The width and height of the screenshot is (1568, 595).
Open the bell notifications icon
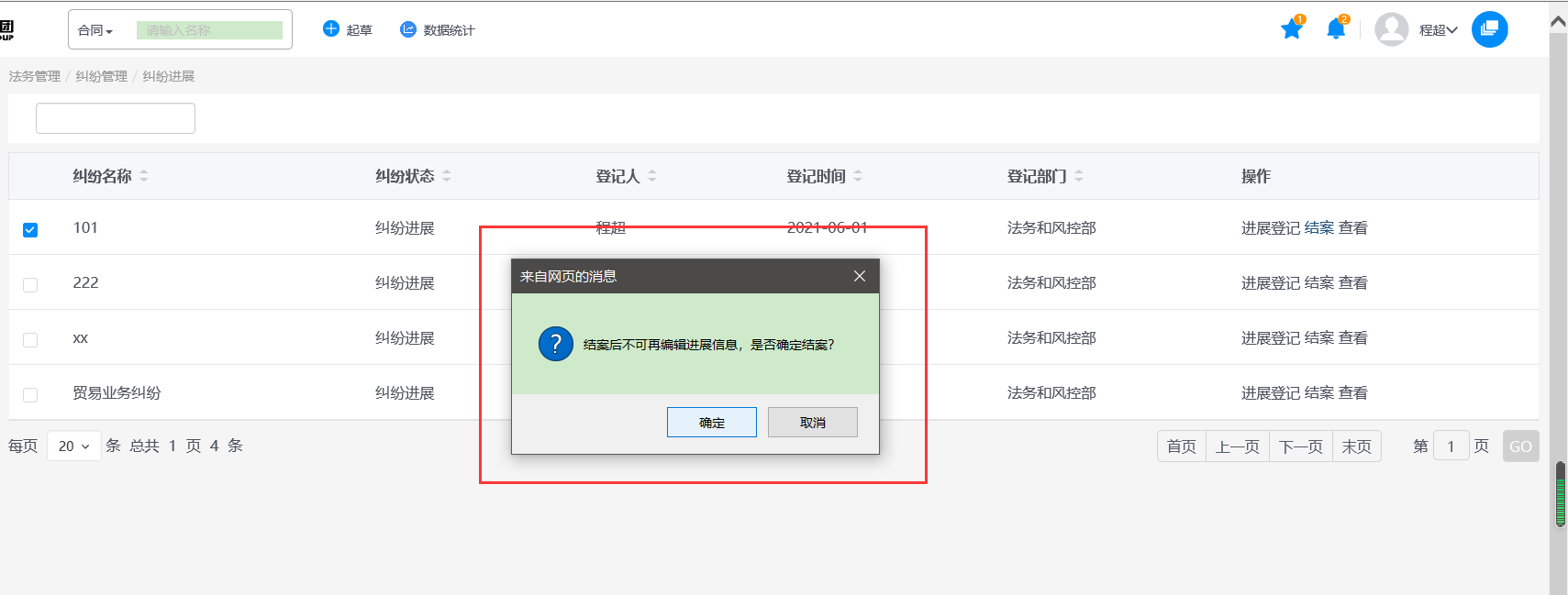[1336, 29]
